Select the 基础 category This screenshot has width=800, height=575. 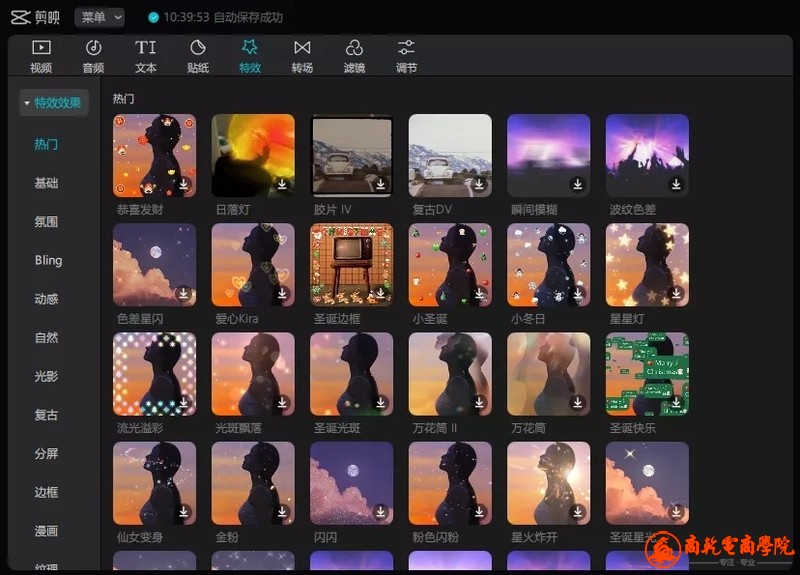(x=46, y=183)
